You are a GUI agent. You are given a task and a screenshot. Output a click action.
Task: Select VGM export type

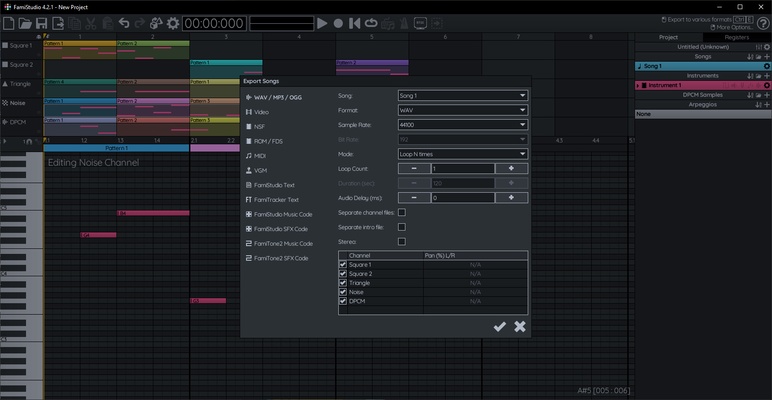pos(256,170)
